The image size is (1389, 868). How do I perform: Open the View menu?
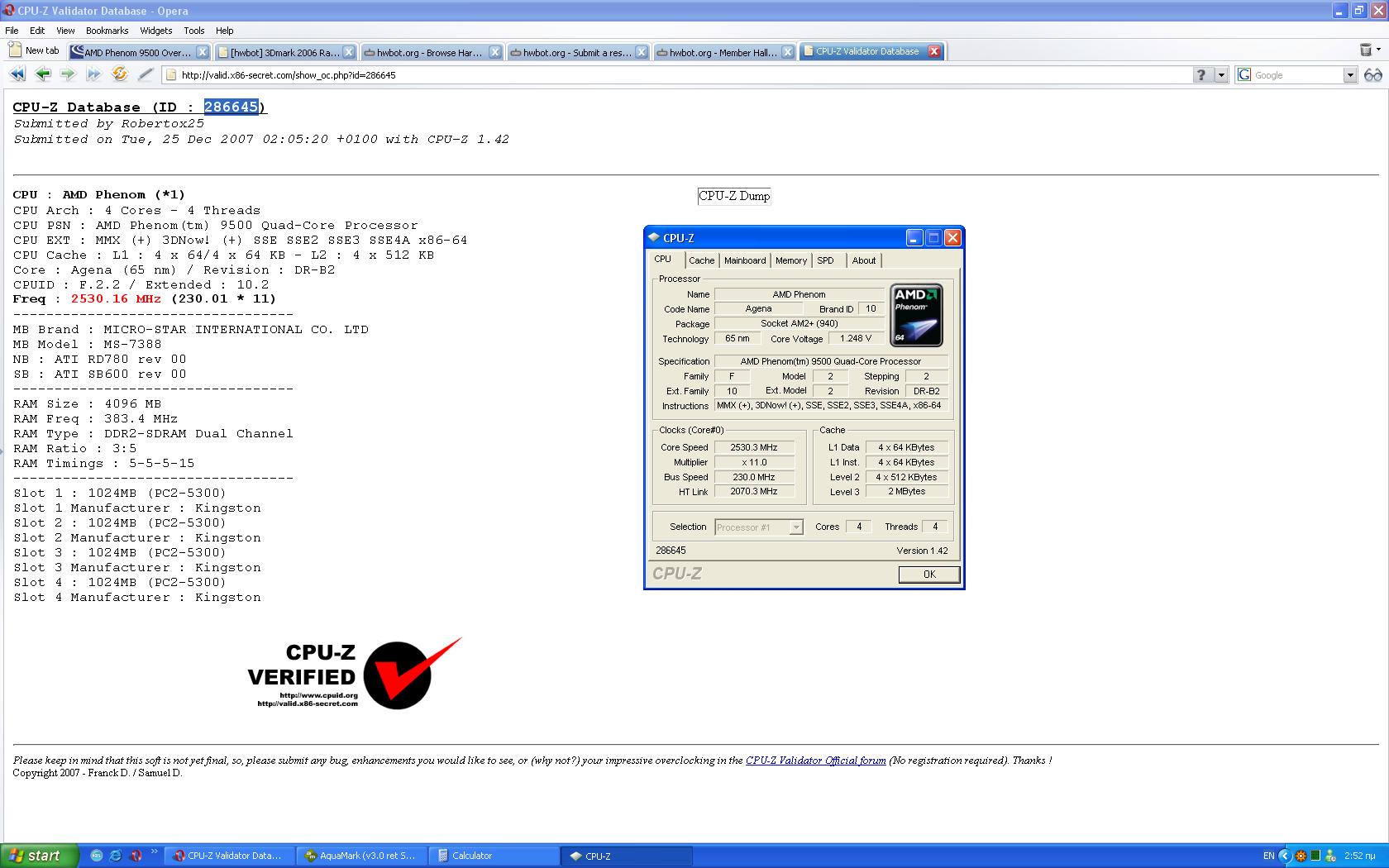tap(65, 31)
